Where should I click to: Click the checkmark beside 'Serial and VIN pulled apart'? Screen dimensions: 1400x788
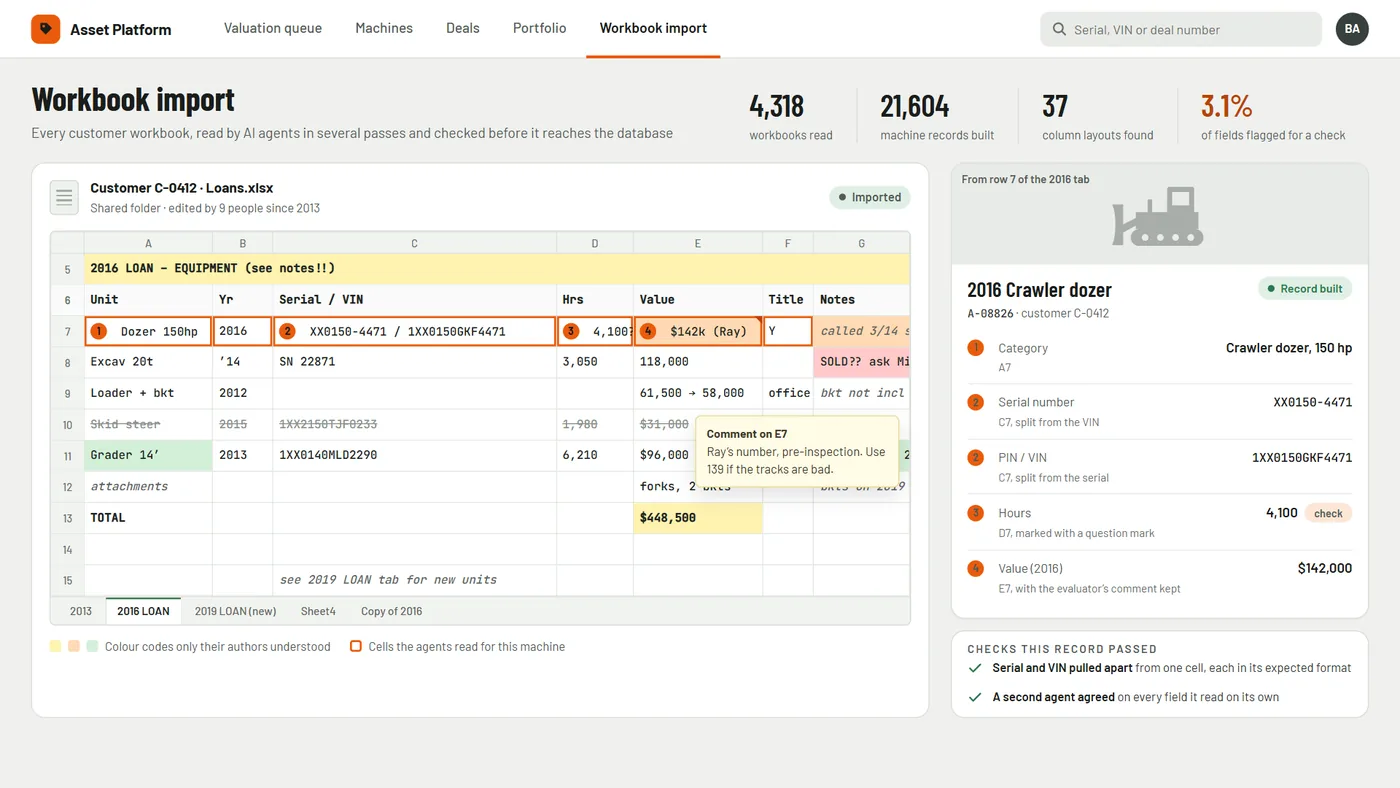coord(975,668)
